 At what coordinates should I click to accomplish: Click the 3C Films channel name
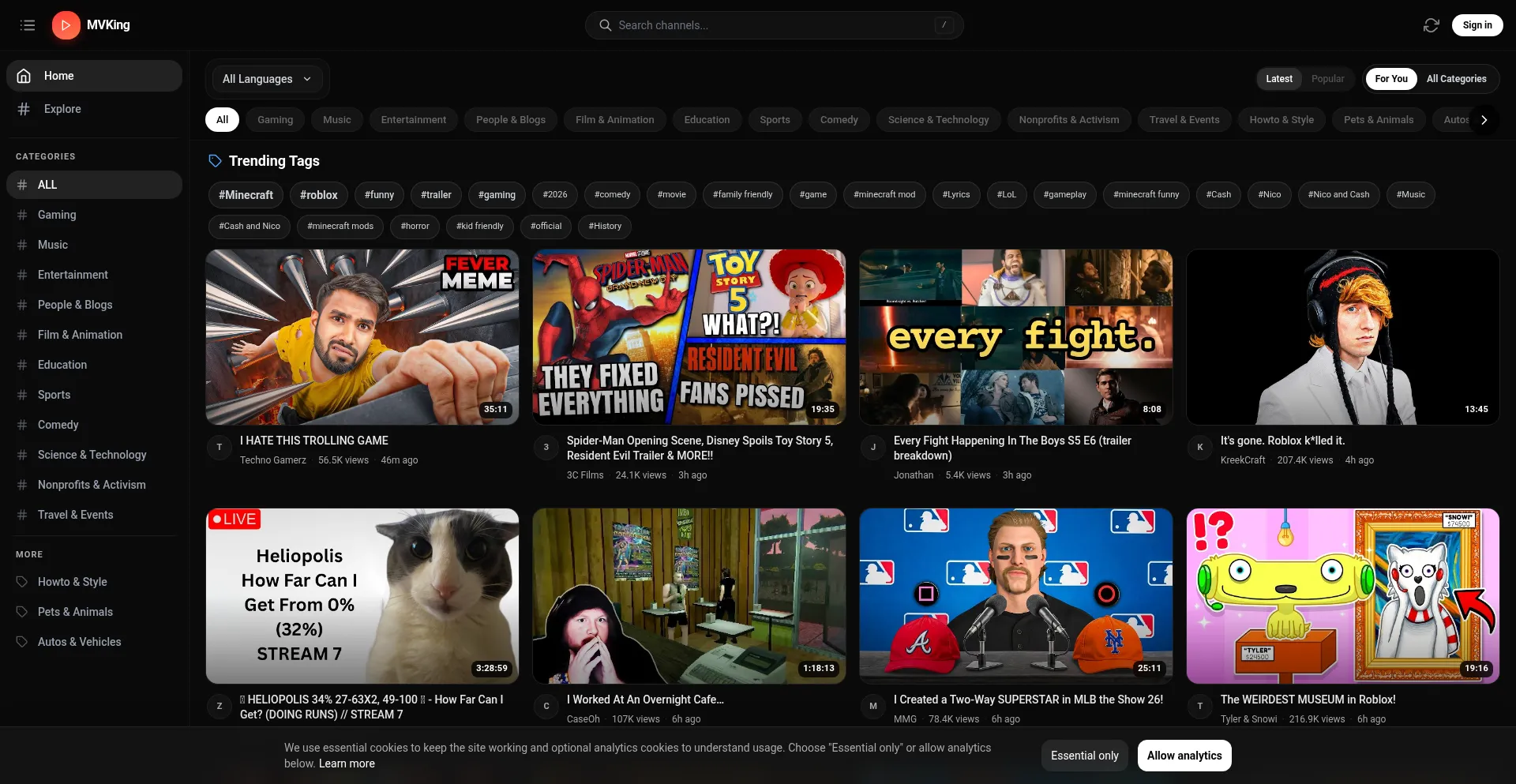click(585, 475)
